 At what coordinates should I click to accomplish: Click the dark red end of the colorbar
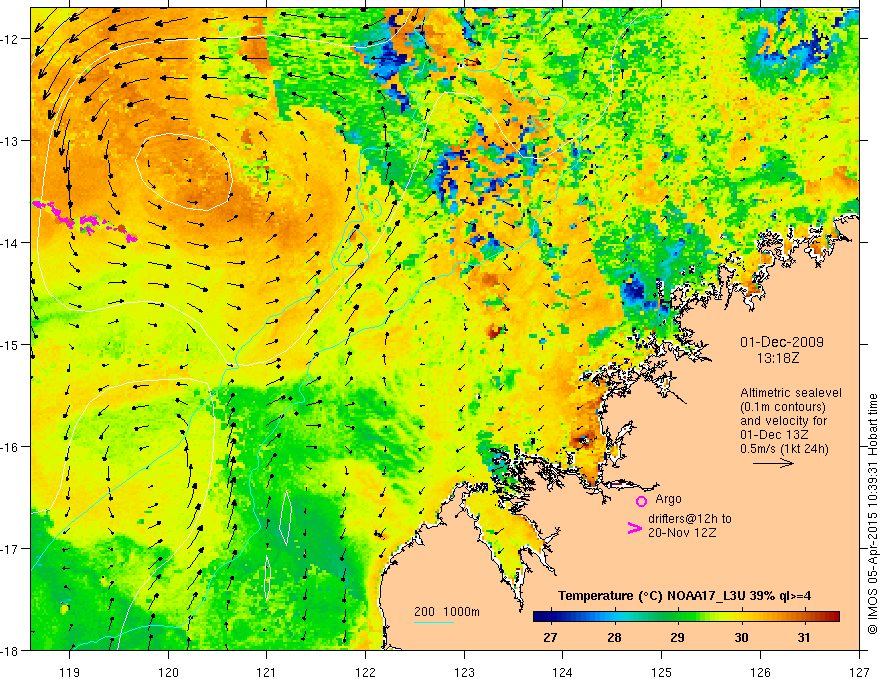pyautogui.click(x=833, y=616)
